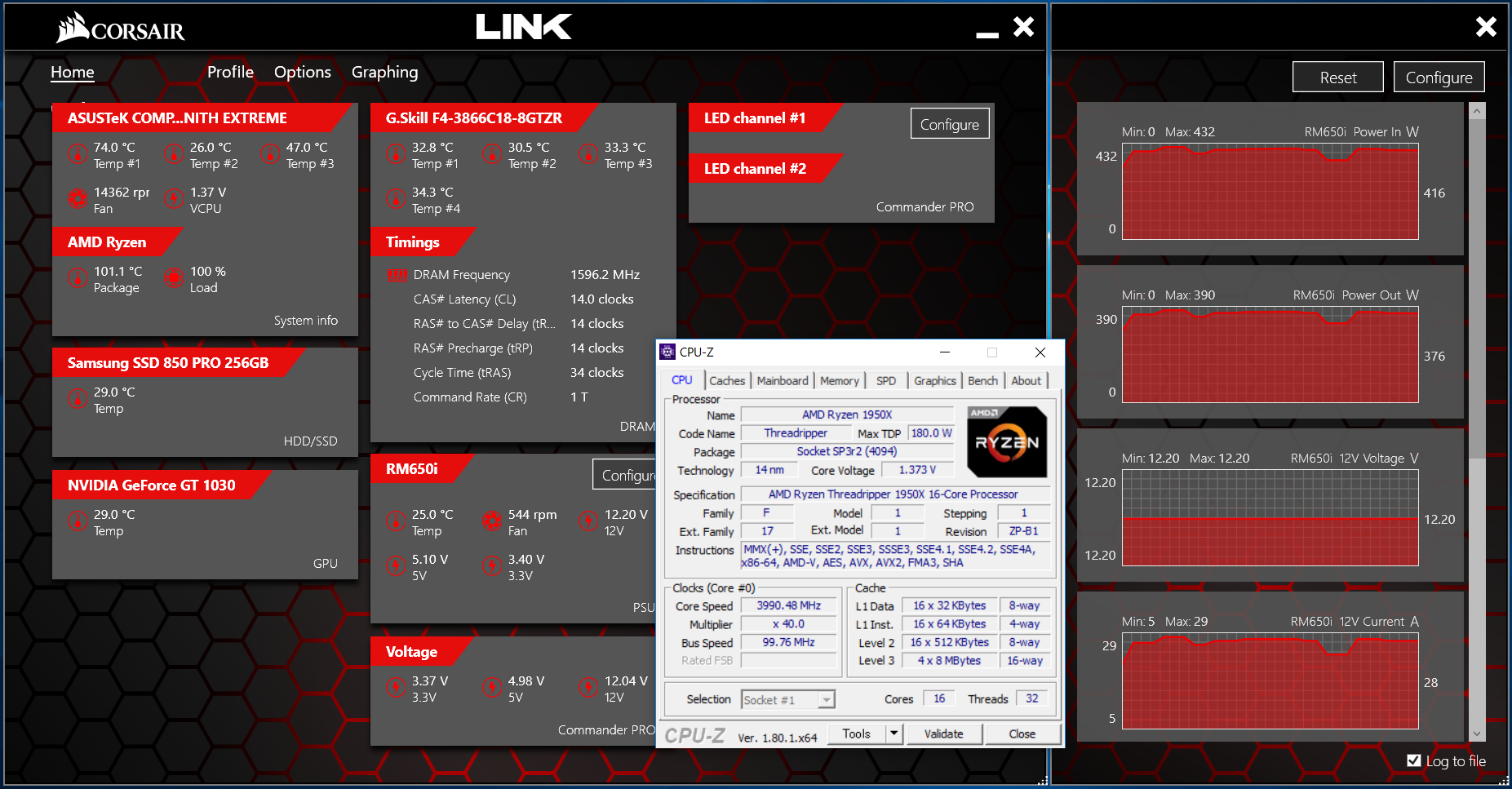Click AMD Ryzen 100 % Load icon

pos(174,278)
